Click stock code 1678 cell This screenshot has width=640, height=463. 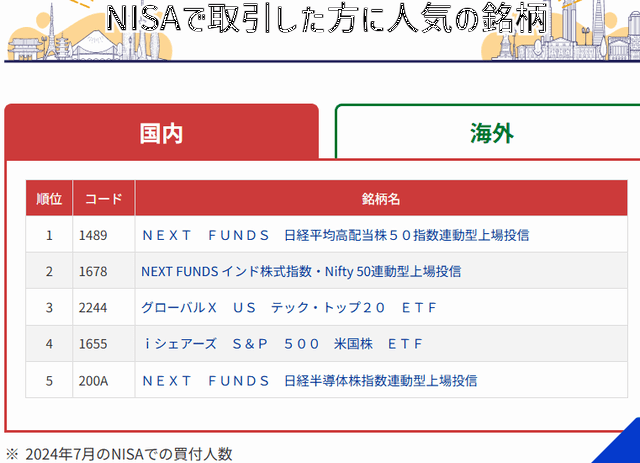[x=91, y=271]
